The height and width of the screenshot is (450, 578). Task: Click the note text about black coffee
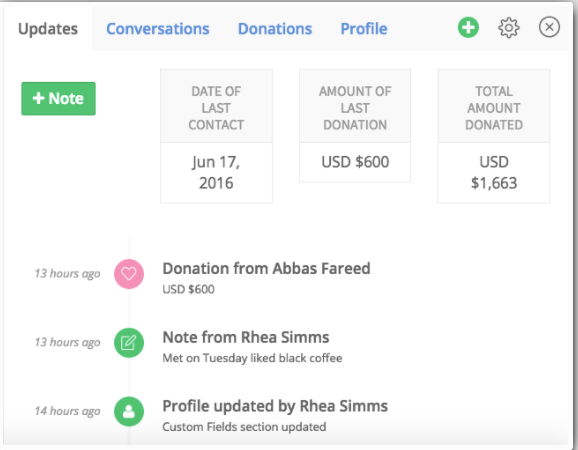(252, 358)
